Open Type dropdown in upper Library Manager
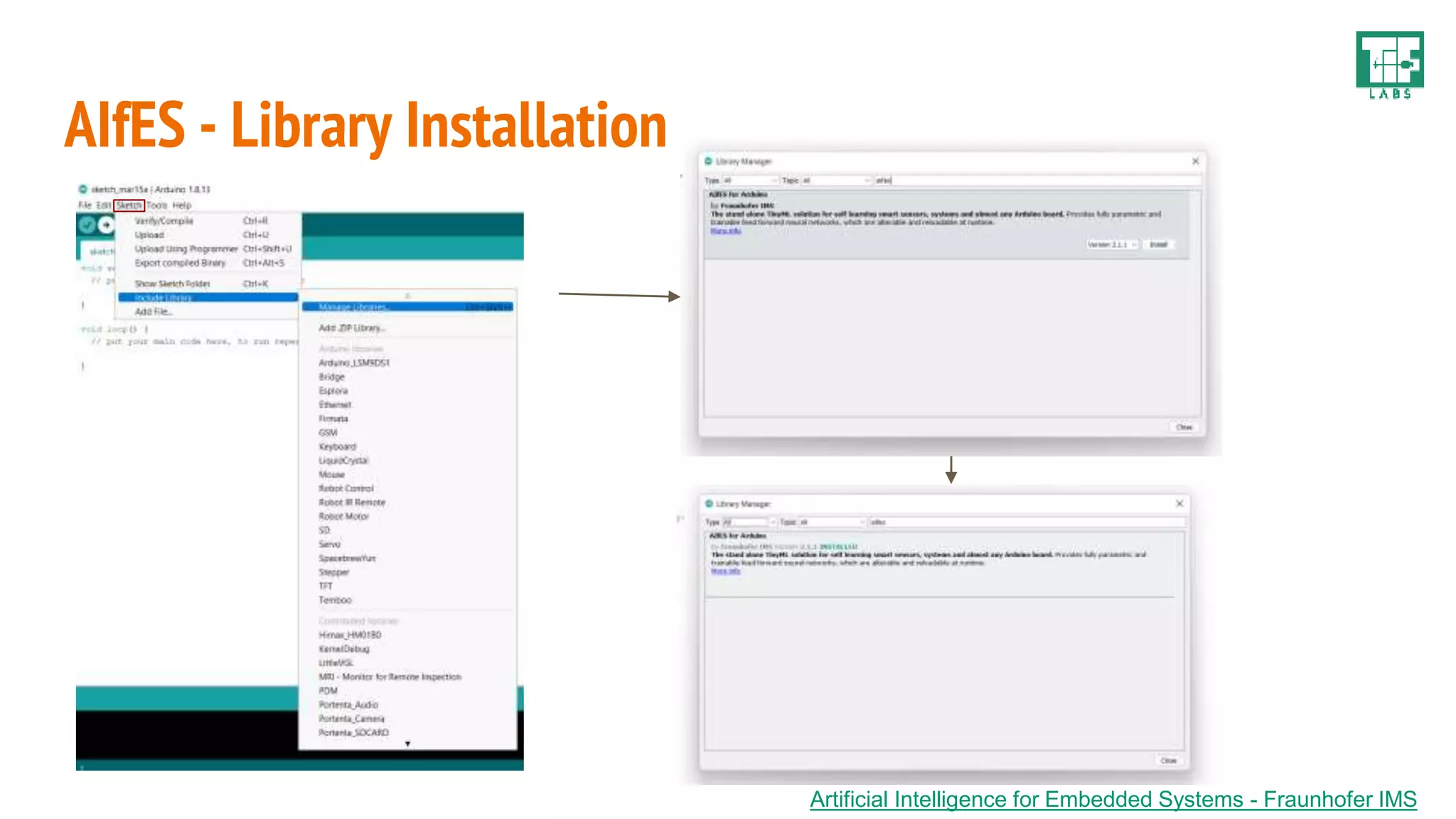This screenshot has width=1456, height=819. 750,181
